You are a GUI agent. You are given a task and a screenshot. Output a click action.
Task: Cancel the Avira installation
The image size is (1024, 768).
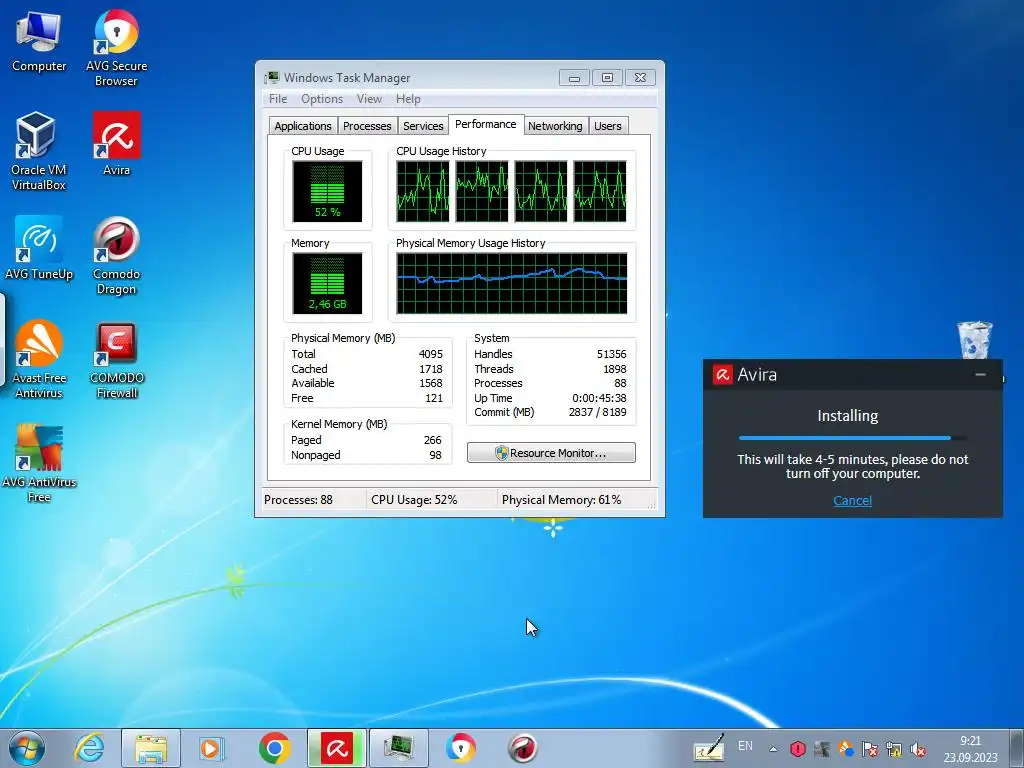click(852, 500)
